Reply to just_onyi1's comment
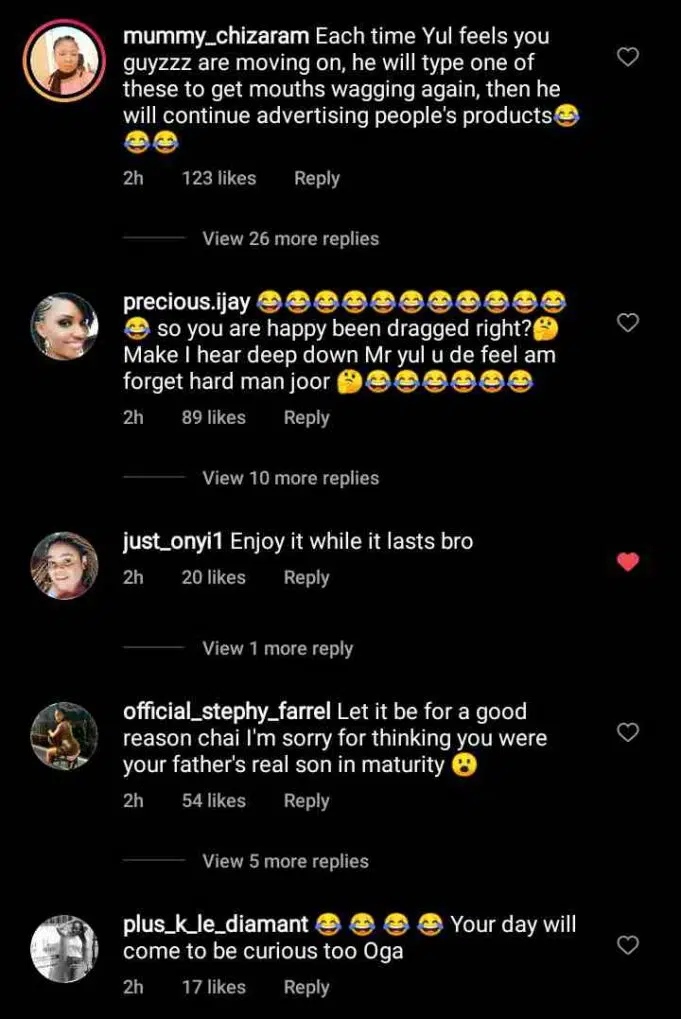Image resolution: width=681 pixels, height=1019 pixels. pos(306,578)
